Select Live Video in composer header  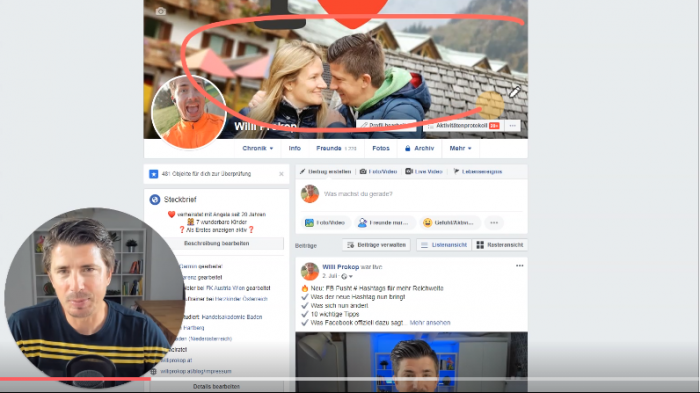(x=424, y=171)
